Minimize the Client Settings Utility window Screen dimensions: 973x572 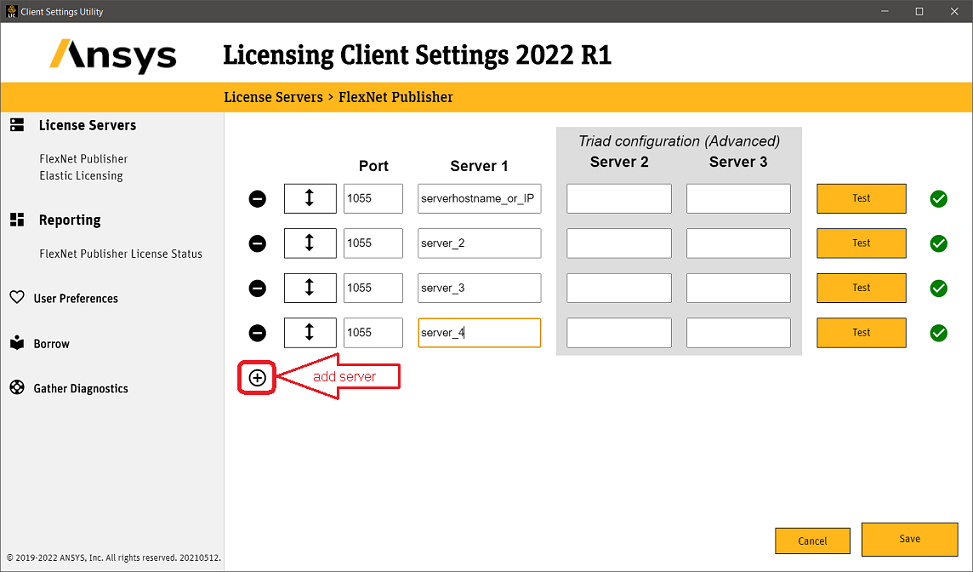click(885, 11)
